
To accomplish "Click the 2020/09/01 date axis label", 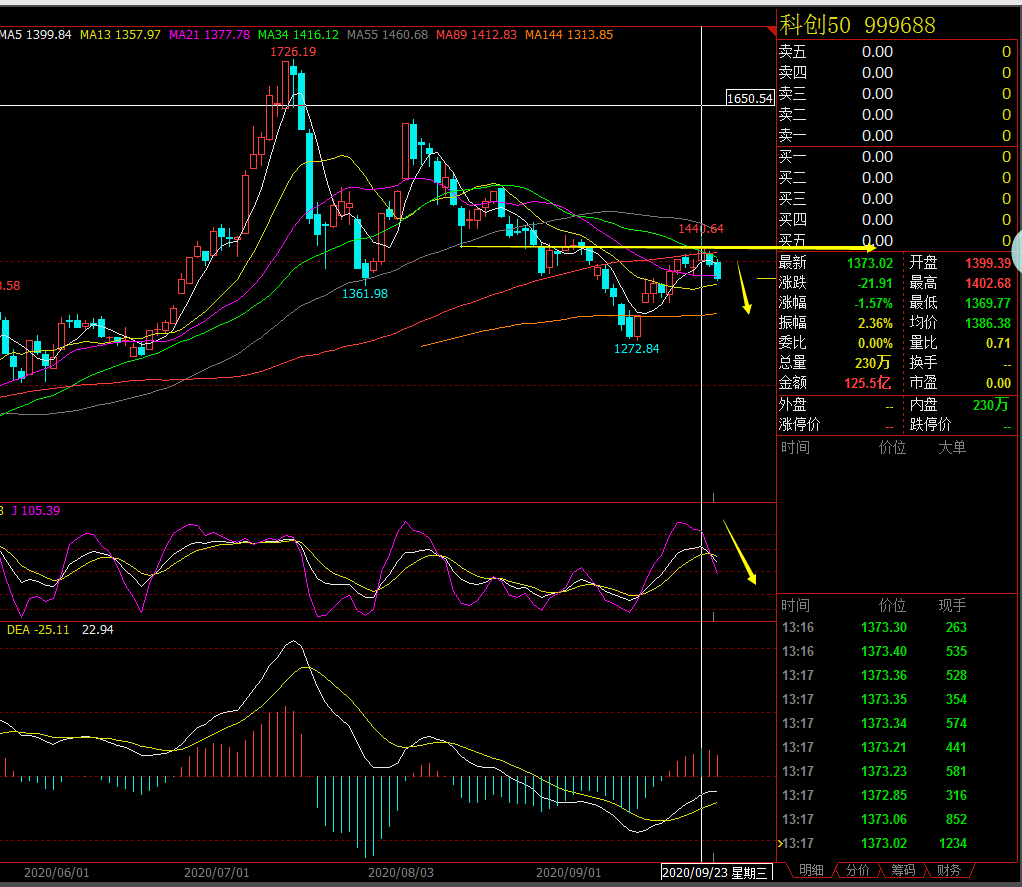I will [568, 872].
